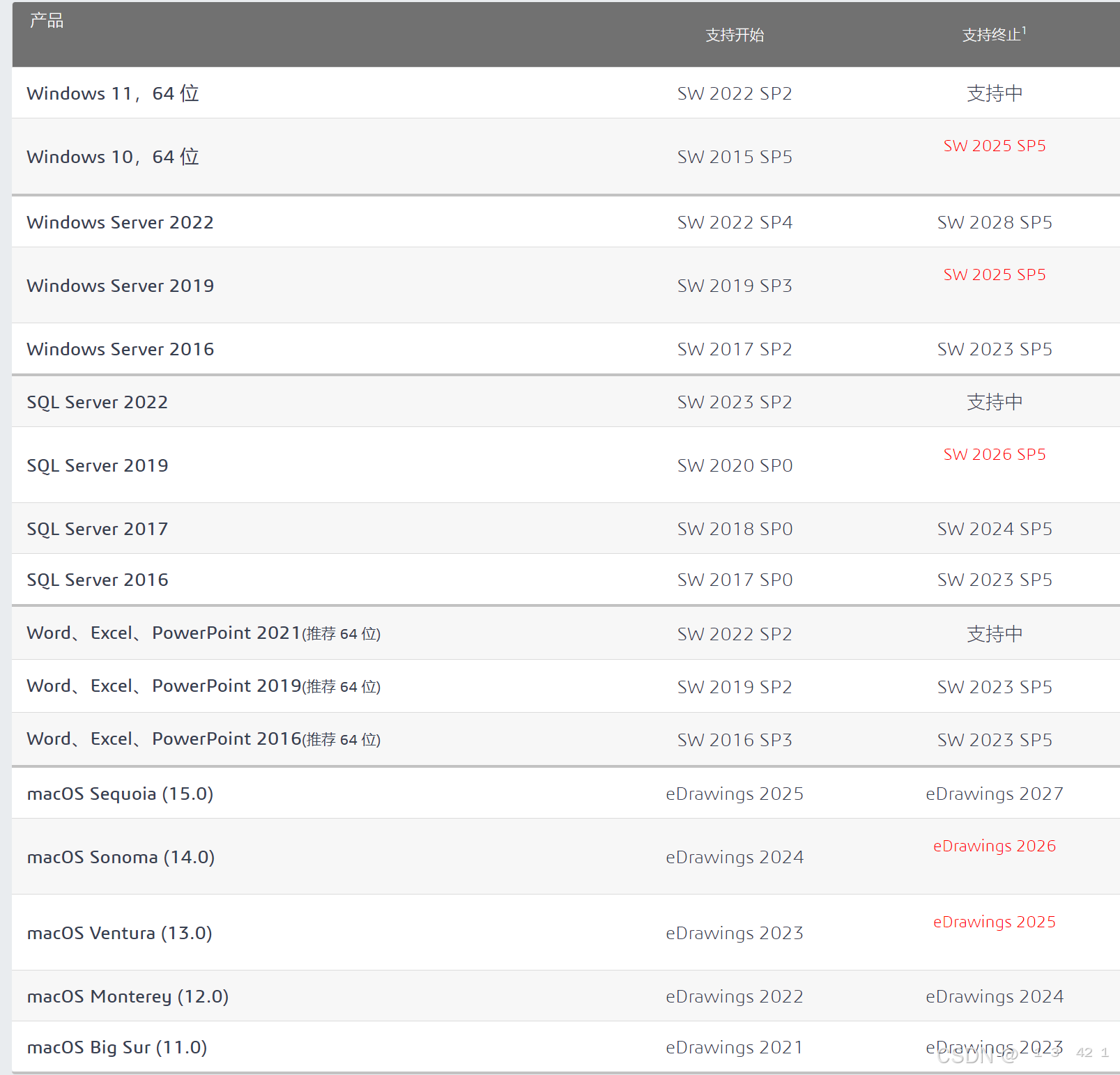Click SW 2024 SP5 cell
Viewport: 1120px width, 1075px height.
(995, 529)
